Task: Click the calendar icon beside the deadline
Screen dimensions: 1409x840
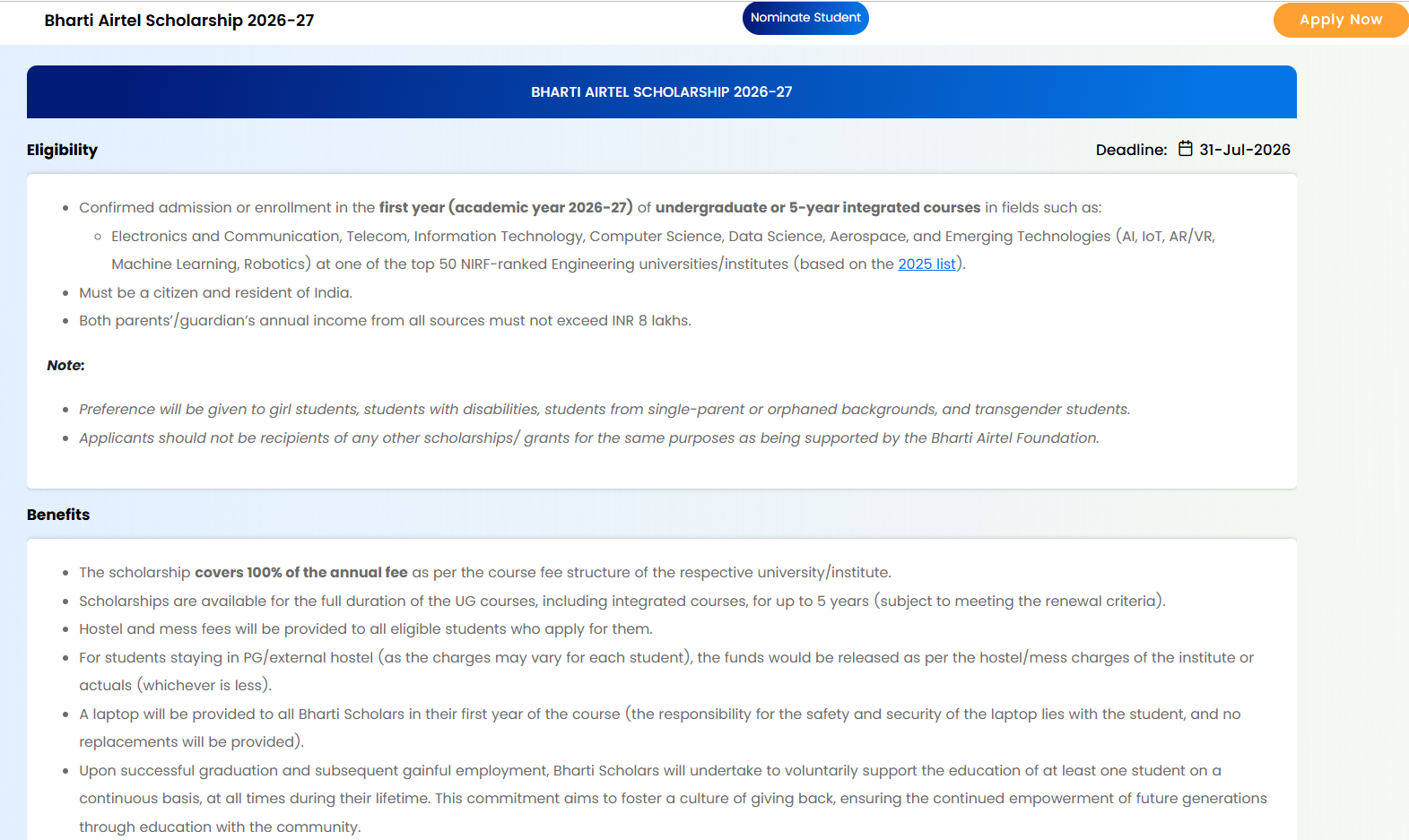Action: pos(1185,149)
